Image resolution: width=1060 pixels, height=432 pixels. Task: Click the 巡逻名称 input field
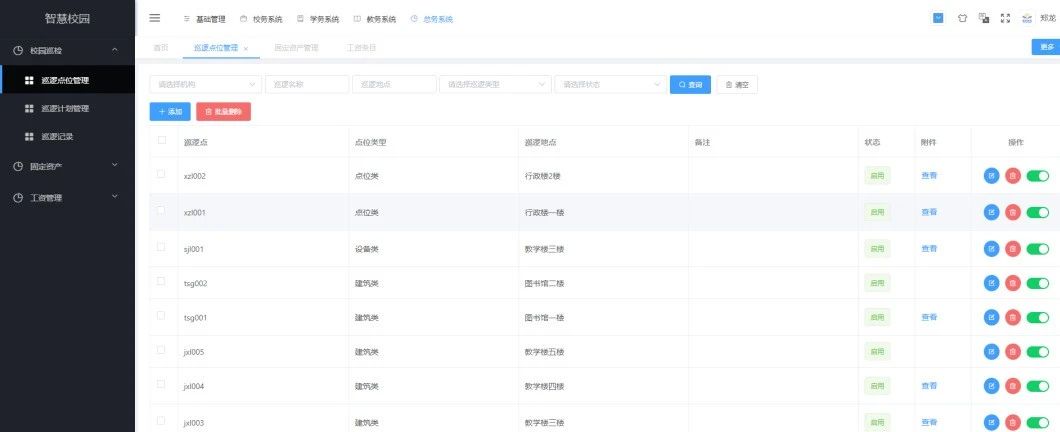tap(306, 85)
